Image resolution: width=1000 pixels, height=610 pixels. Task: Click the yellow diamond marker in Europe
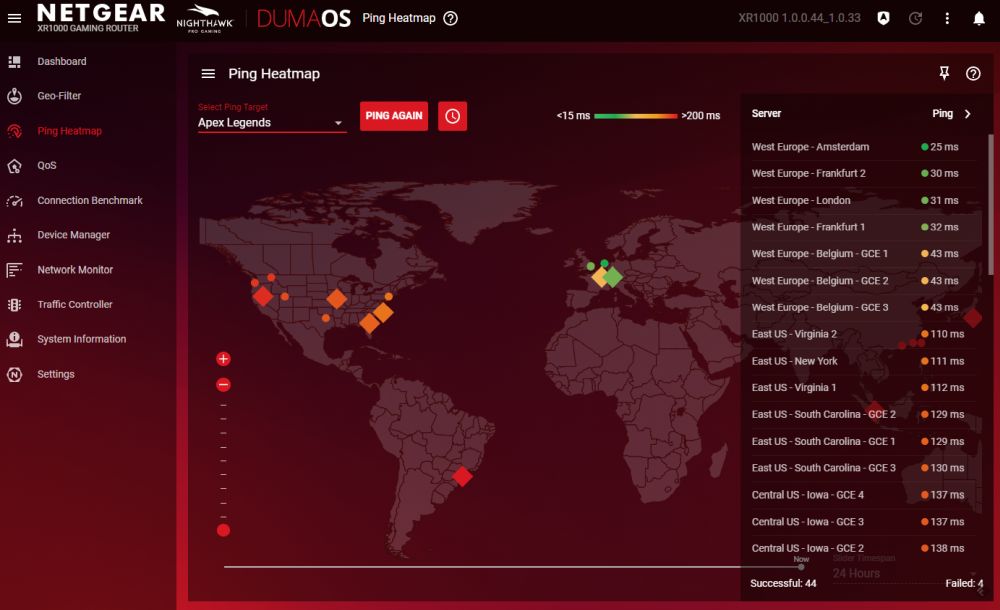(599, 277)
